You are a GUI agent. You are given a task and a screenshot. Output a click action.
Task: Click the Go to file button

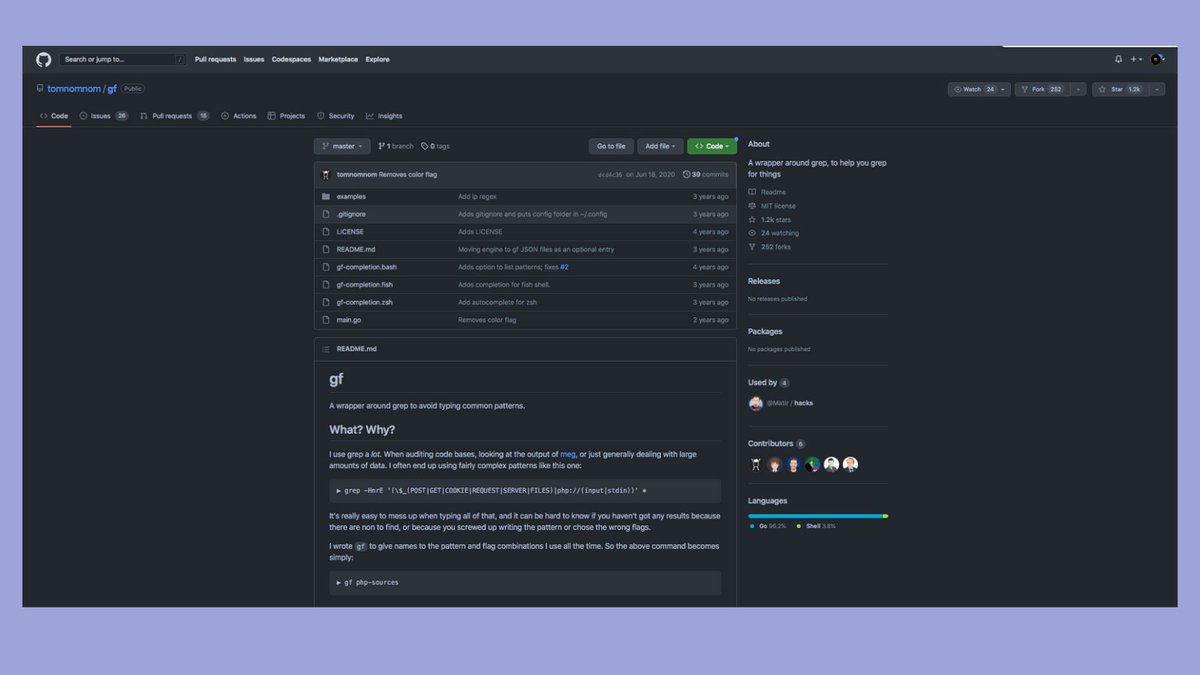[611, 146]
